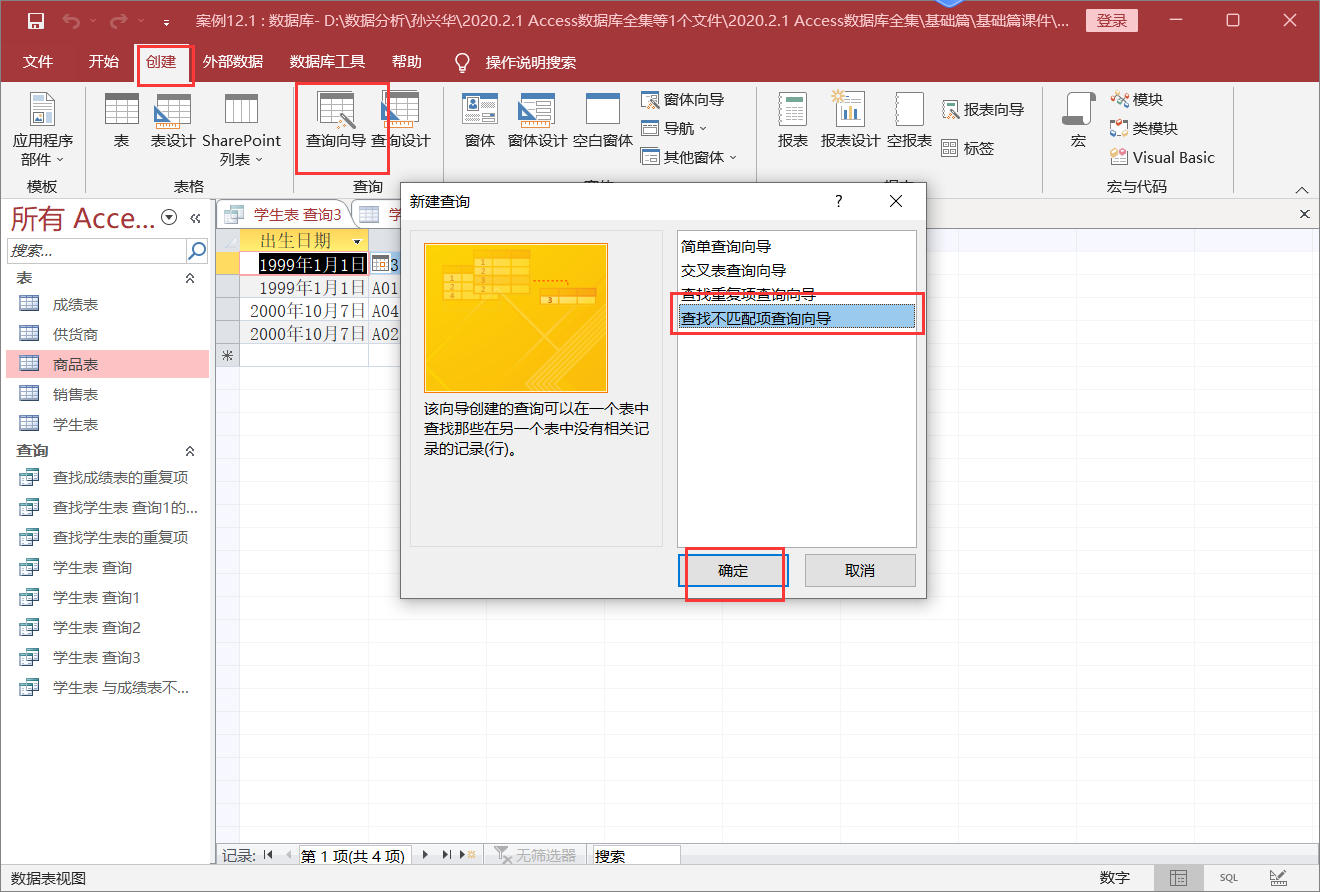Open the navigation pane category dropdown
This screenshot has height=892, width=1320.
[169, 217]
